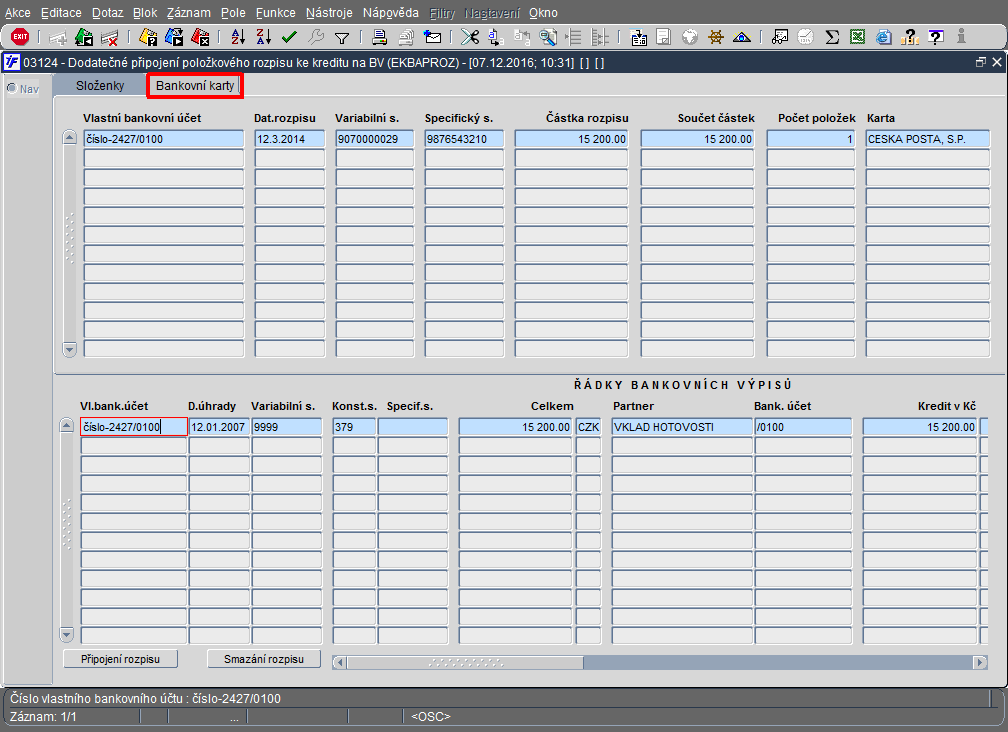Click the green Excel export icon
The height and width of the screenshot is (732, 1008).
[858, 37]
